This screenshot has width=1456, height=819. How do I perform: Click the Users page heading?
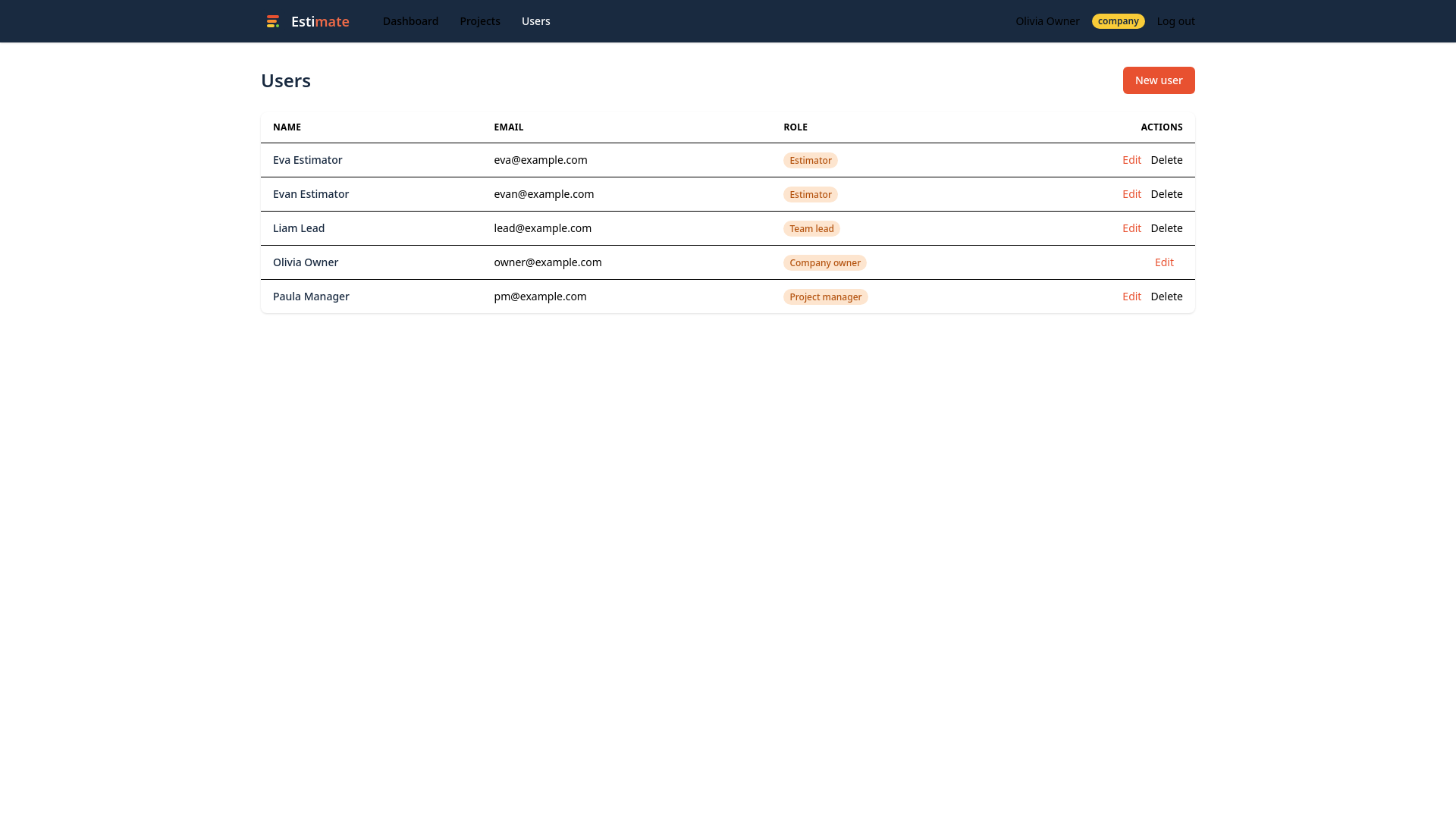pyautogui.click(x=286, y=80)
